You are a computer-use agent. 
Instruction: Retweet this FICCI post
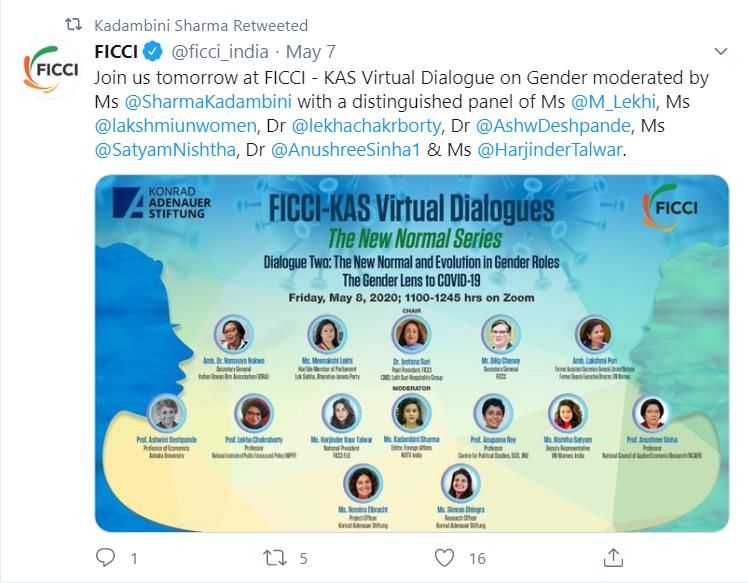pyautogui.click(x=275, y=558)
